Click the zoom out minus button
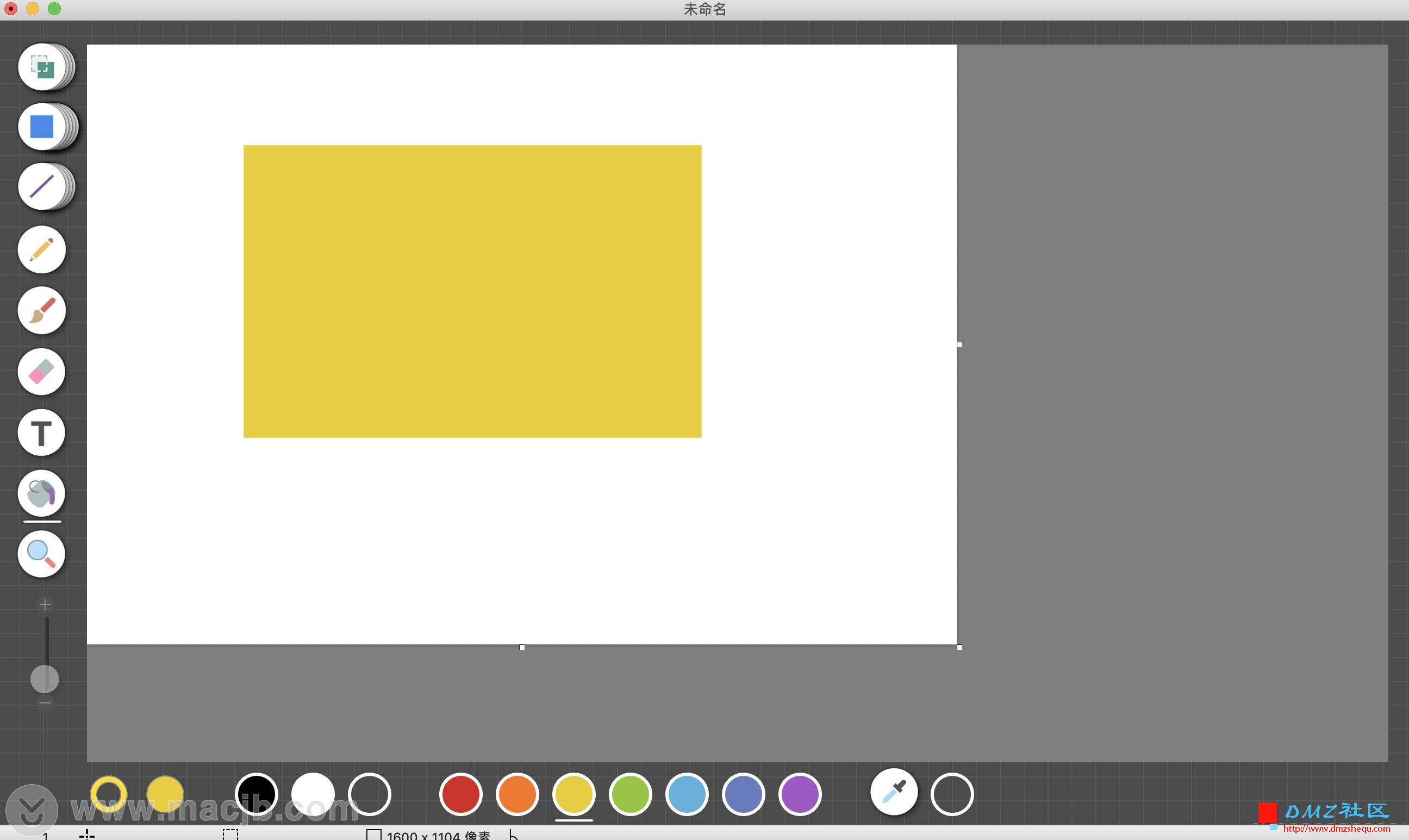Viewport: 1409px width, 840px height. 45,704
